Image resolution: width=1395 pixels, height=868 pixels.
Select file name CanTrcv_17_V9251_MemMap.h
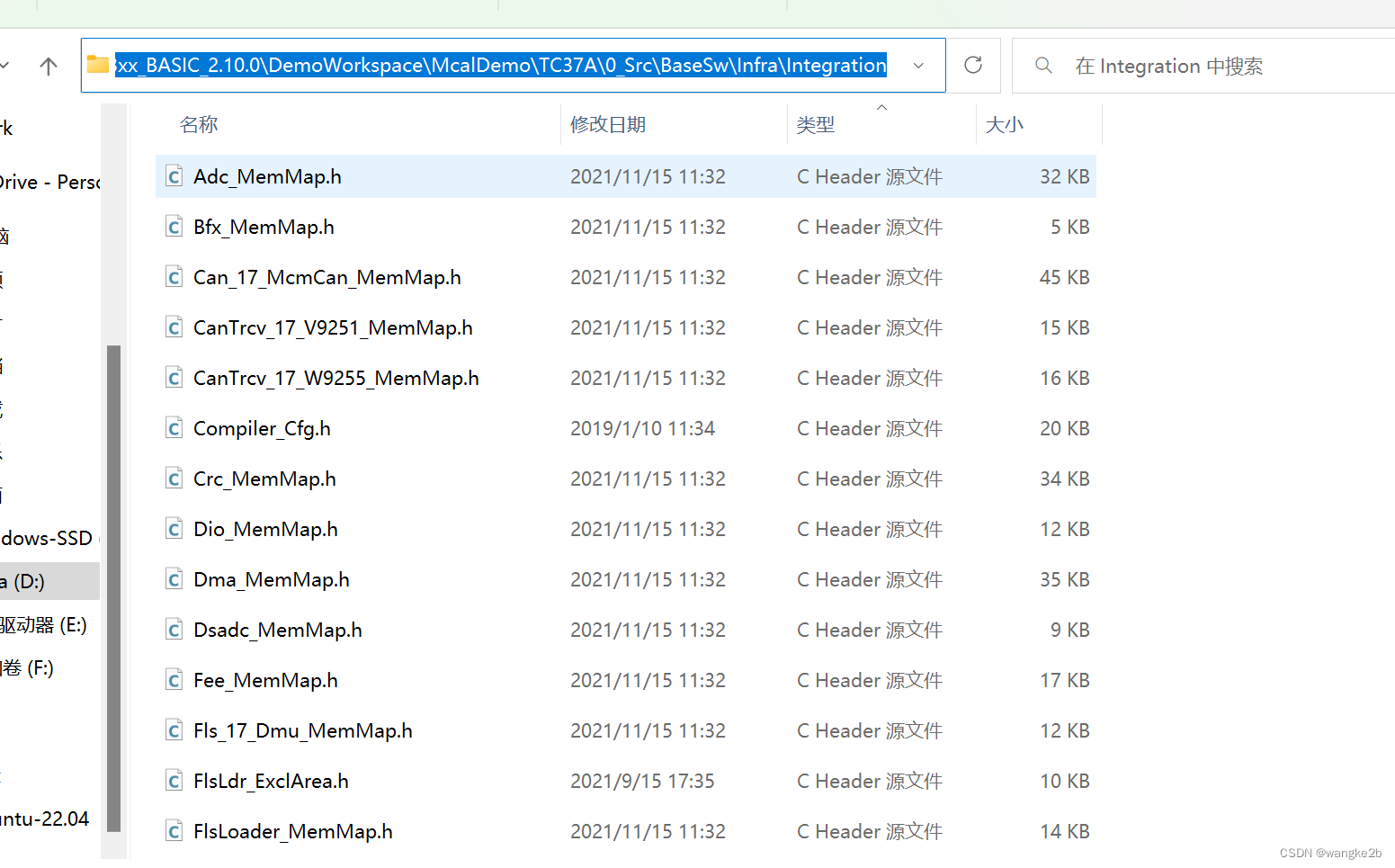pyautogui.click(x=333, y=327)
